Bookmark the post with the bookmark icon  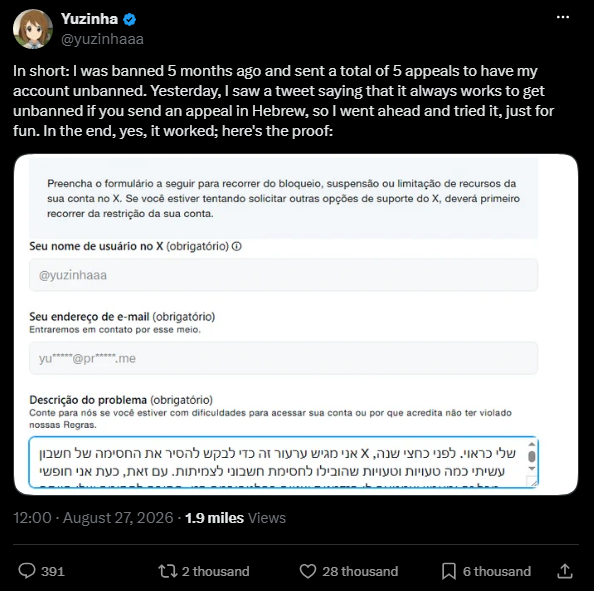pos(449,571)
